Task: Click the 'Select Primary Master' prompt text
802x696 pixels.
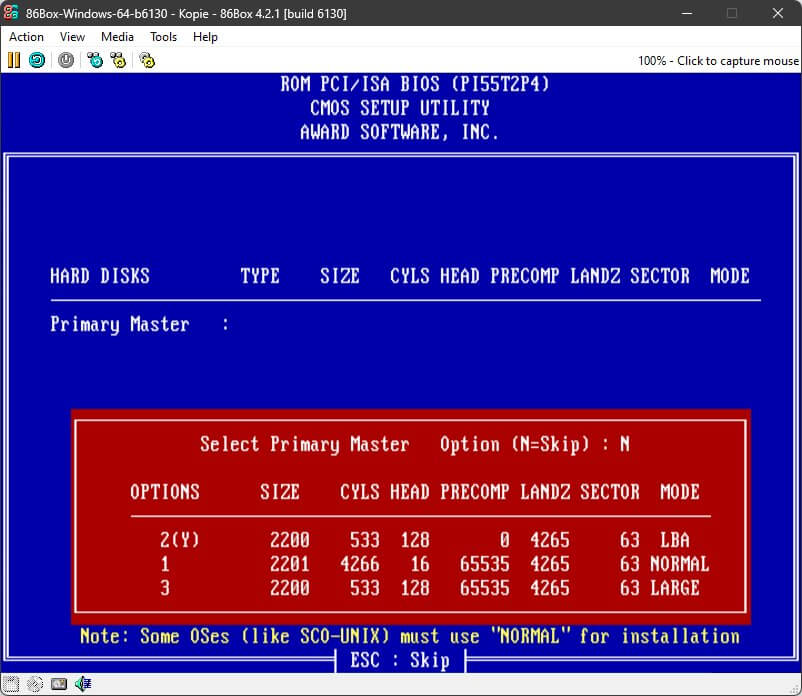Action: pyautogui.click(x=304, y=444)
